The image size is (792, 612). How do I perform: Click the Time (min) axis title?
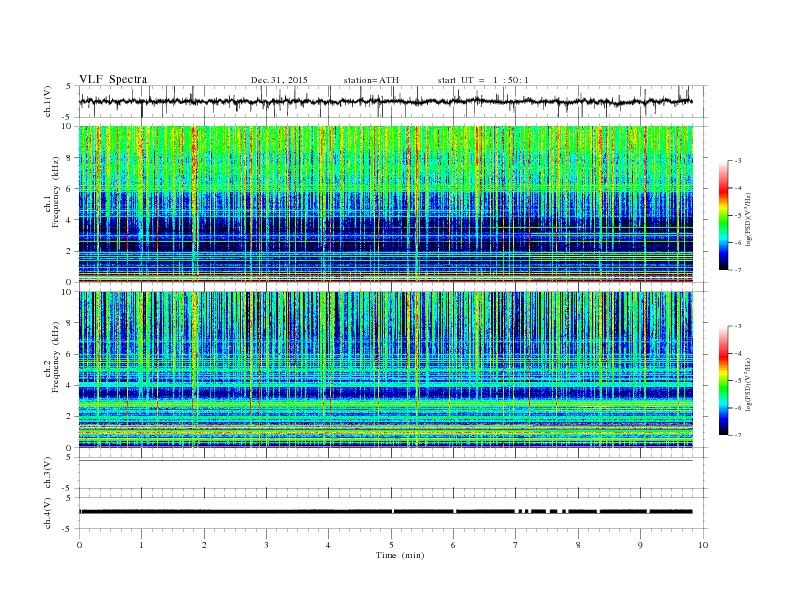[x=400, y=555]
